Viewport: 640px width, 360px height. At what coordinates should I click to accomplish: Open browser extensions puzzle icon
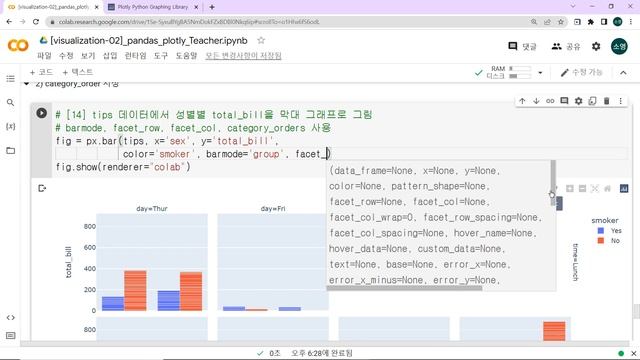click(591, 22)
